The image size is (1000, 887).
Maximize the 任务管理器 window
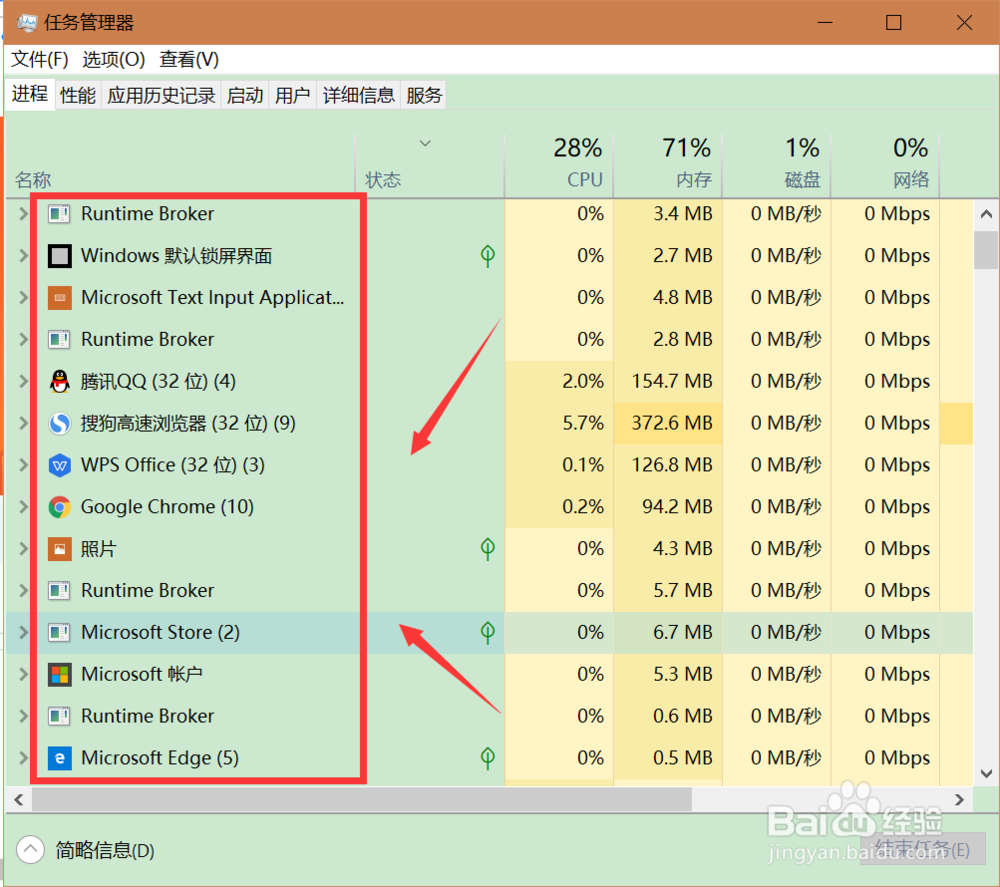point(893,23)
